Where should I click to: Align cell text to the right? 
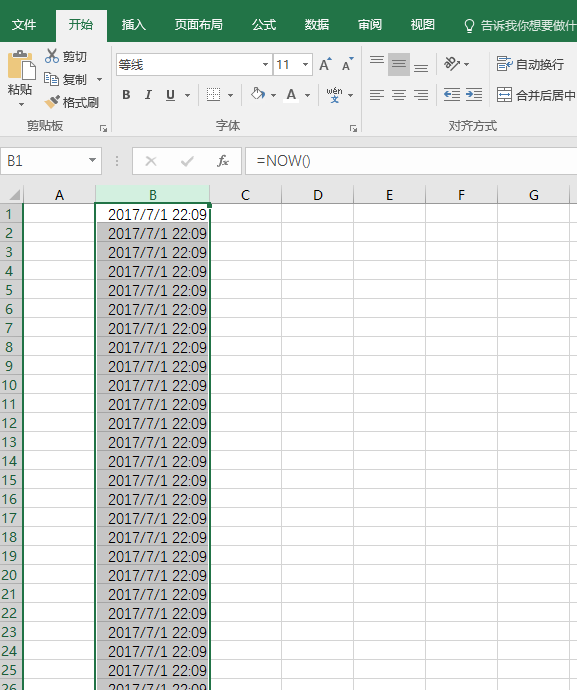[x=421, y=95]
